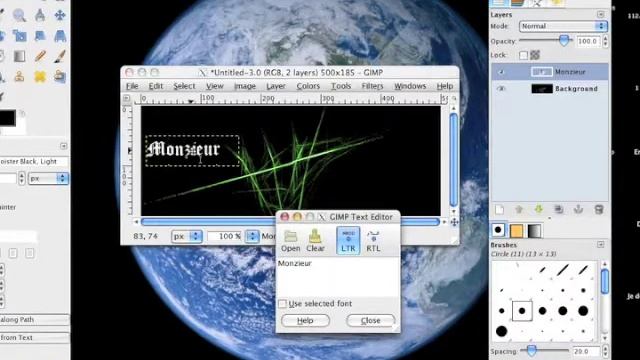The width and height of the screenshot is (640, 360).
Task: Select the Pencil tool
Action: point(40,56)
